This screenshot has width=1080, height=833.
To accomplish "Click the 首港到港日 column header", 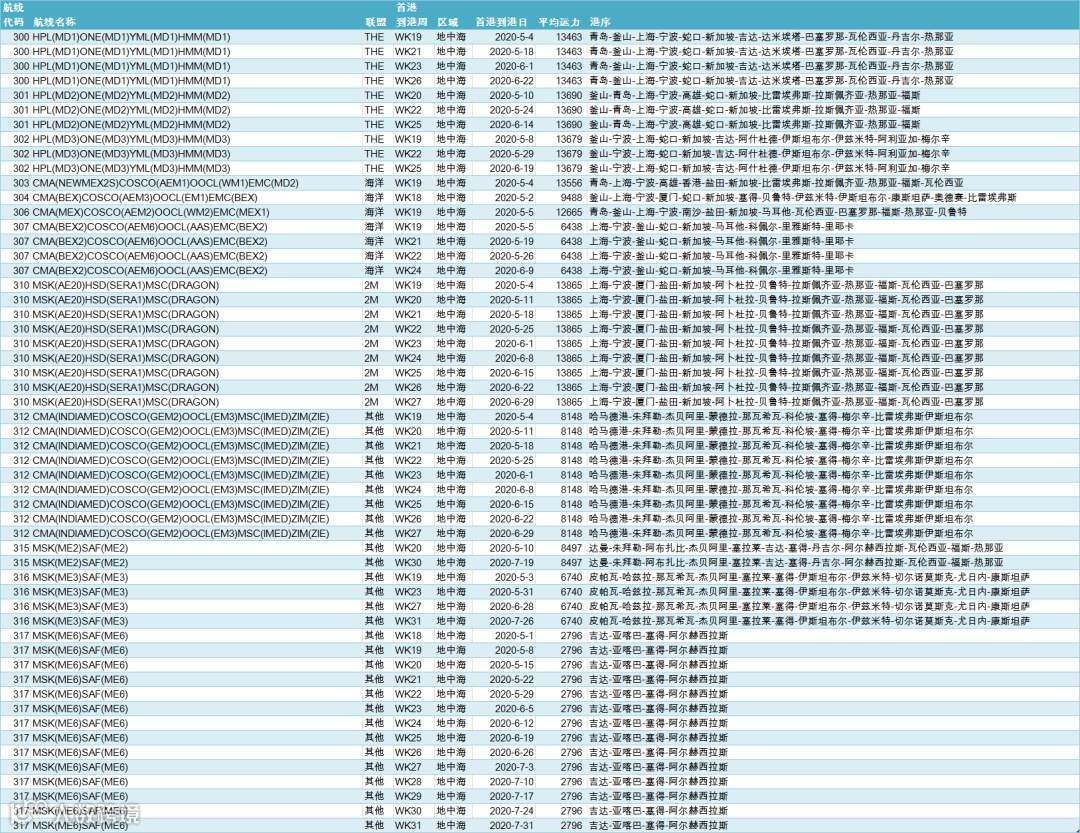I will click(x=501, y=22).
